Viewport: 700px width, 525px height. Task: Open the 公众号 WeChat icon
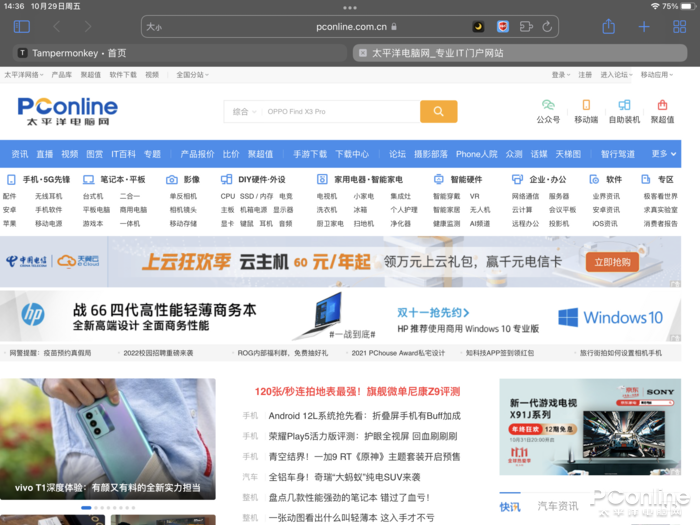548,111
